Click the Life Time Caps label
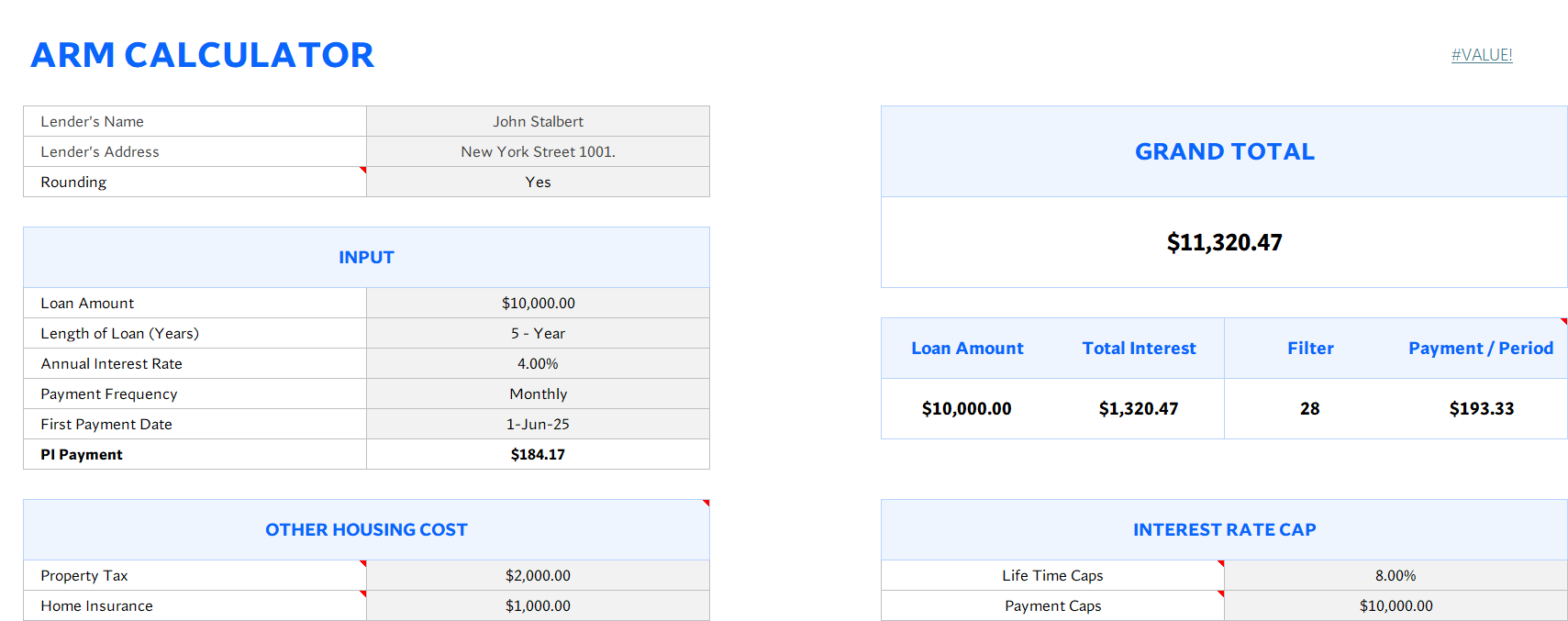This screenshot has height=621, width=1568. (1052, 575)
